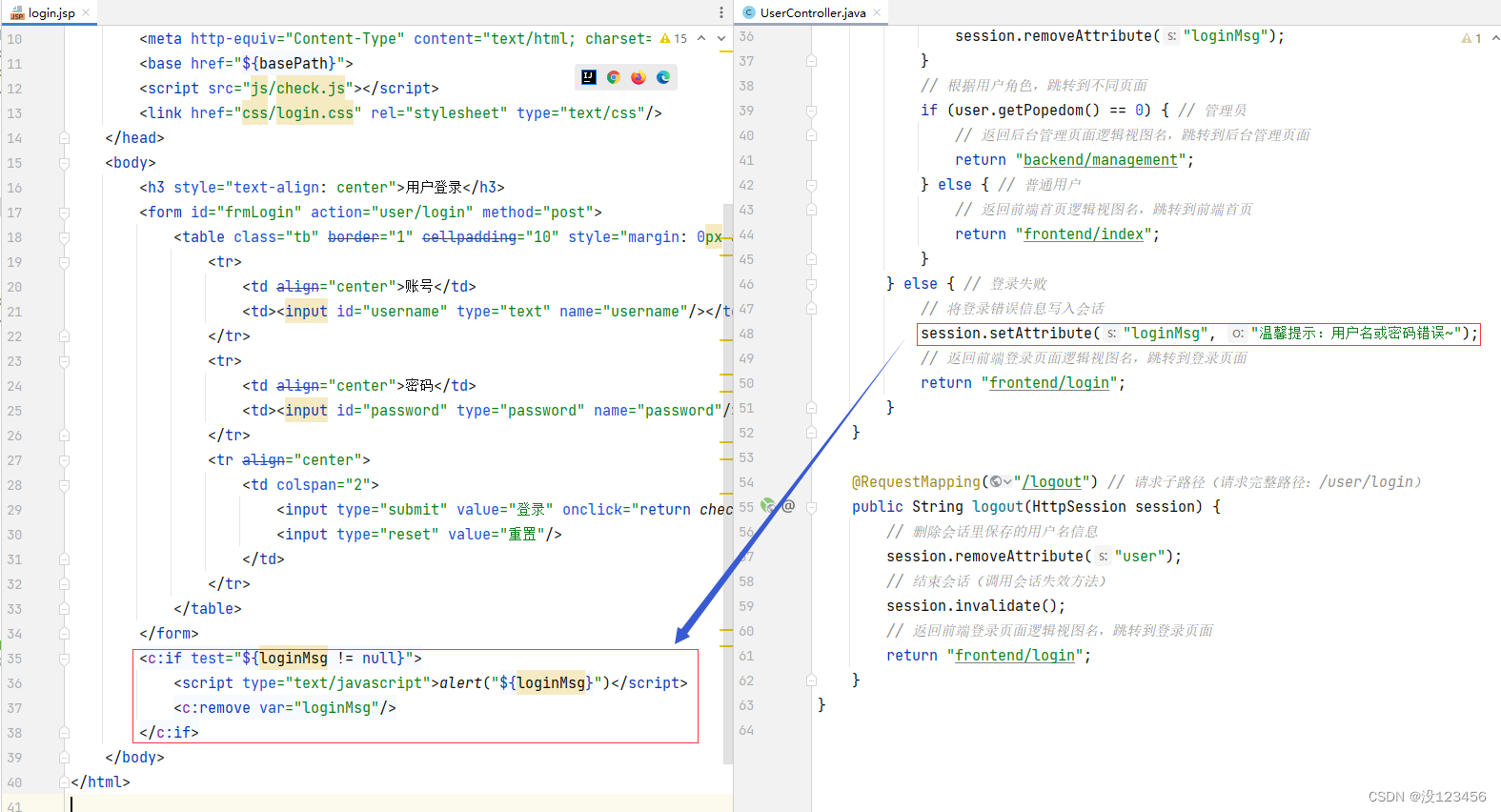The height and width of the screenshot is (812, 1501).
Task: Click user.getPopedom() condition at line 39
Action: (x=1027, y=111)
